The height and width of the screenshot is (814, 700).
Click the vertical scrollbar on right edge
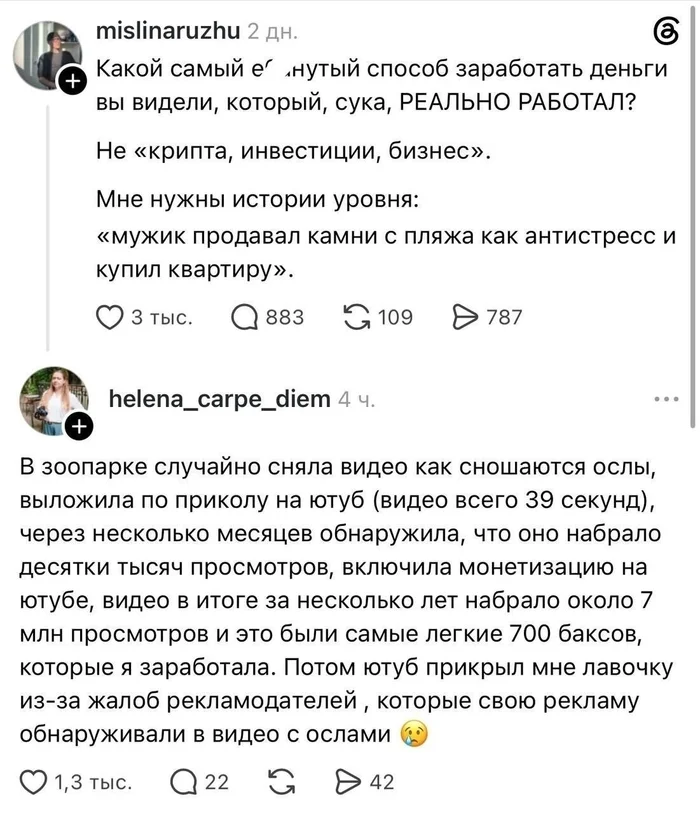[x=693, y=215]
